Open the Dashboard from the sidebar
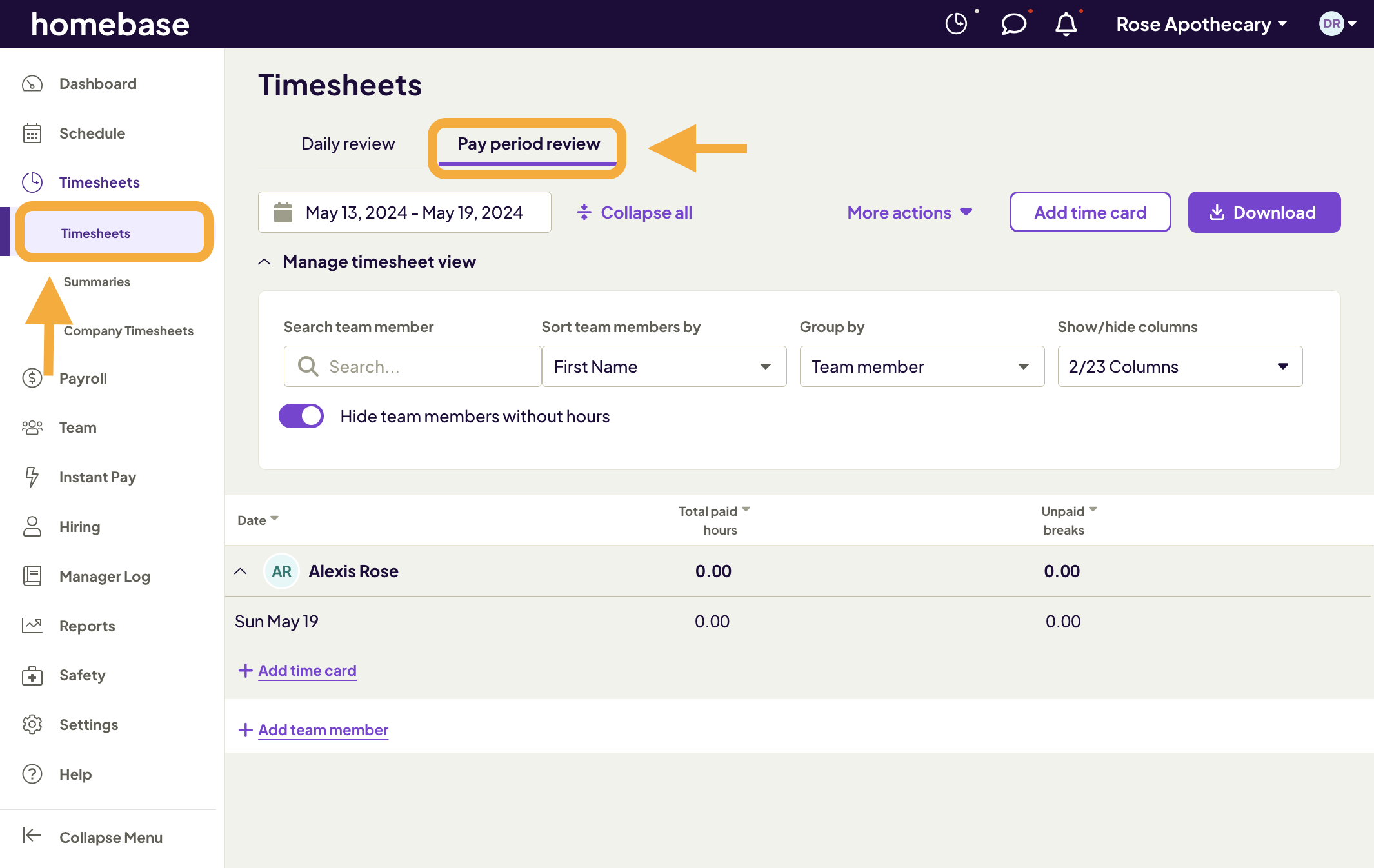Screen dimensions: 1374x868 [x=97, y=83]
